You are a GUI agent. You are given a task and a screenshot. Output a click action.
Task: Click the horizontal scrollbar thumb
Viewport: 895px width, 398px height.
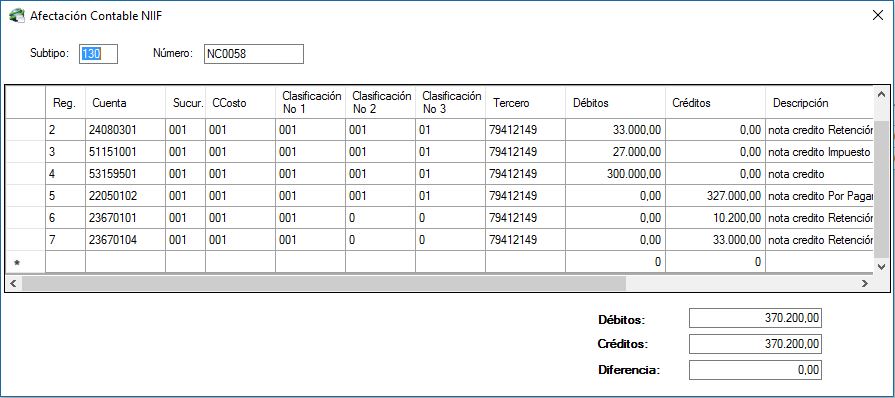click(x=323, y=283)
